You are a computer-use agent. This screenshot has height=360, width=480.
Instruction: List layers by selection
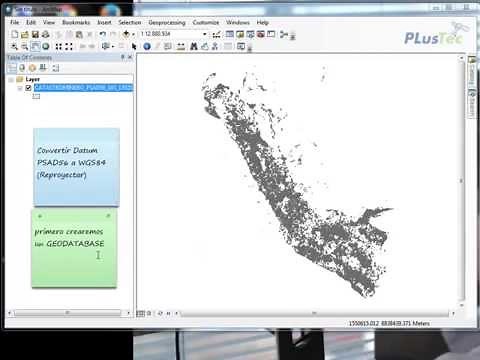pyautogui.click(x=43, y=68)
